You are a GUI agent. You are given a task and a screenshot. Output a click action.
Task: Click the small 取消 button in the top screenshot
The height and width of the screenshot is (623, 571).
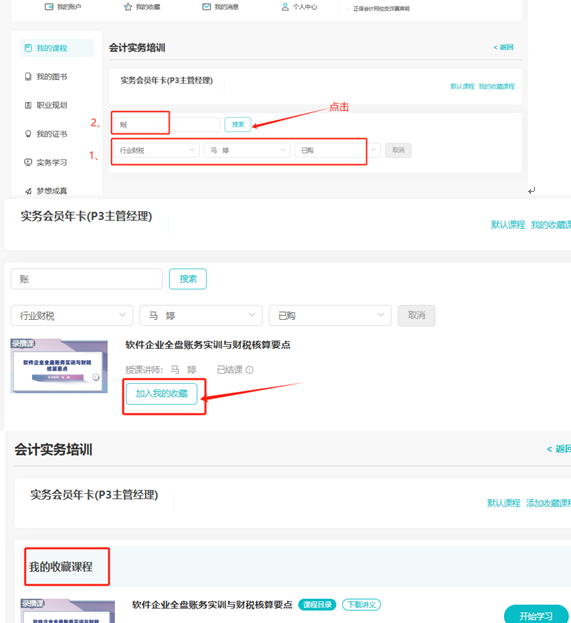pyautogui.click(x=398, y=150)
